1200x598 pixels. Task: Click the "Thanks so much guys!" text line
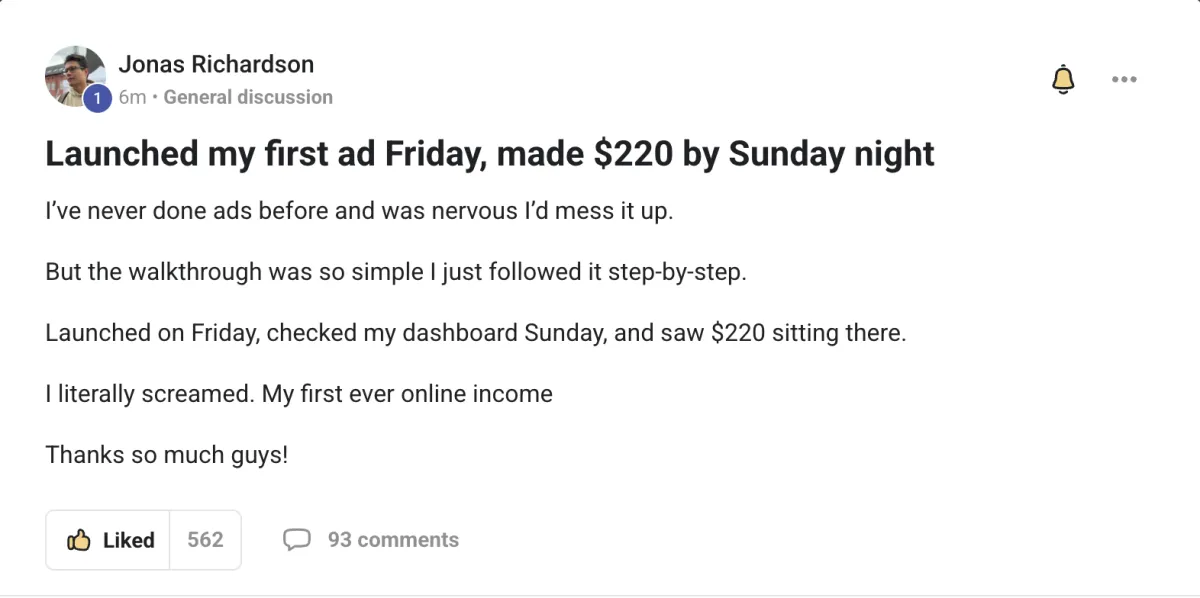[167, 455]
